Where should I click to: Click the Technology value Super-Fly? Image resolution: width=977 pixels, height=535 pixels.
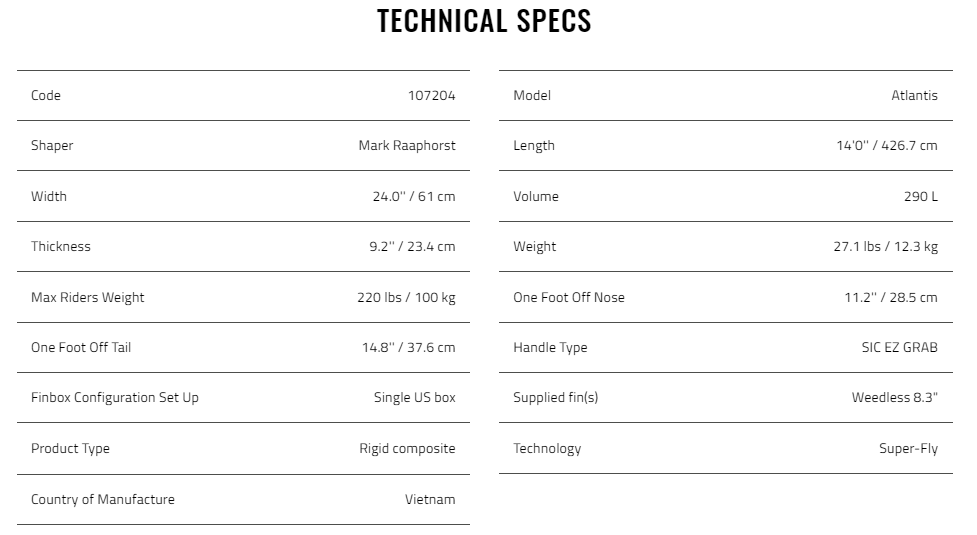click(908, 448)
